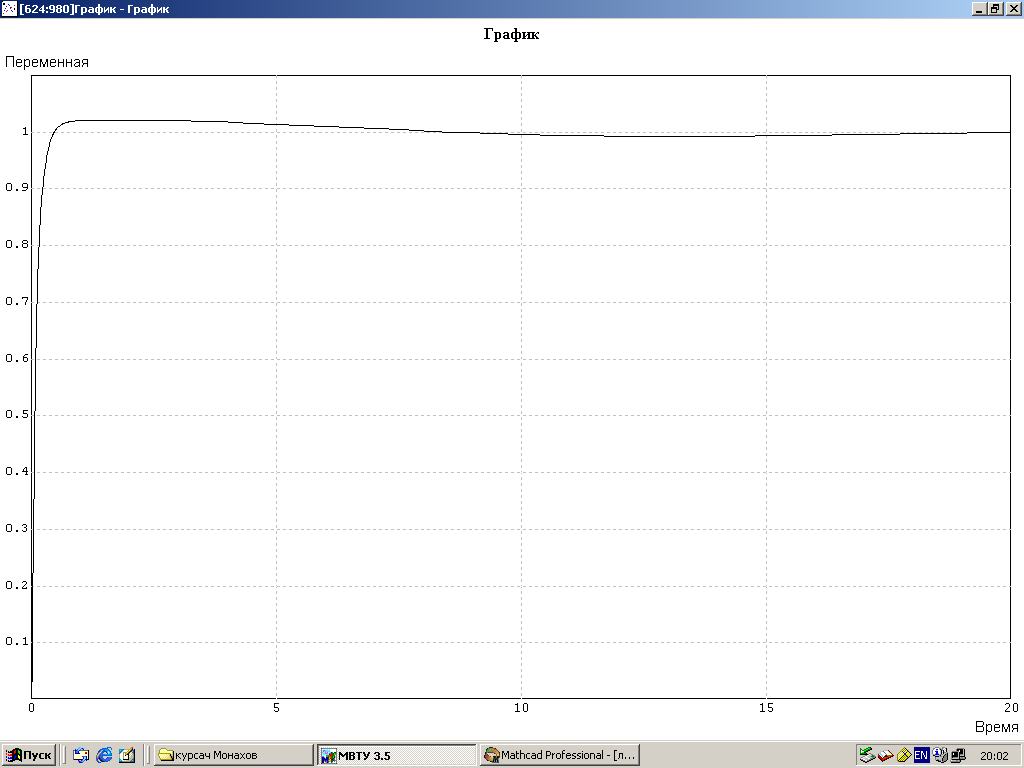Image resolution: width=1024 pixels, height=768 pixels.
Task: Click the 20:02 system clock
Action: tap(994, 756)
